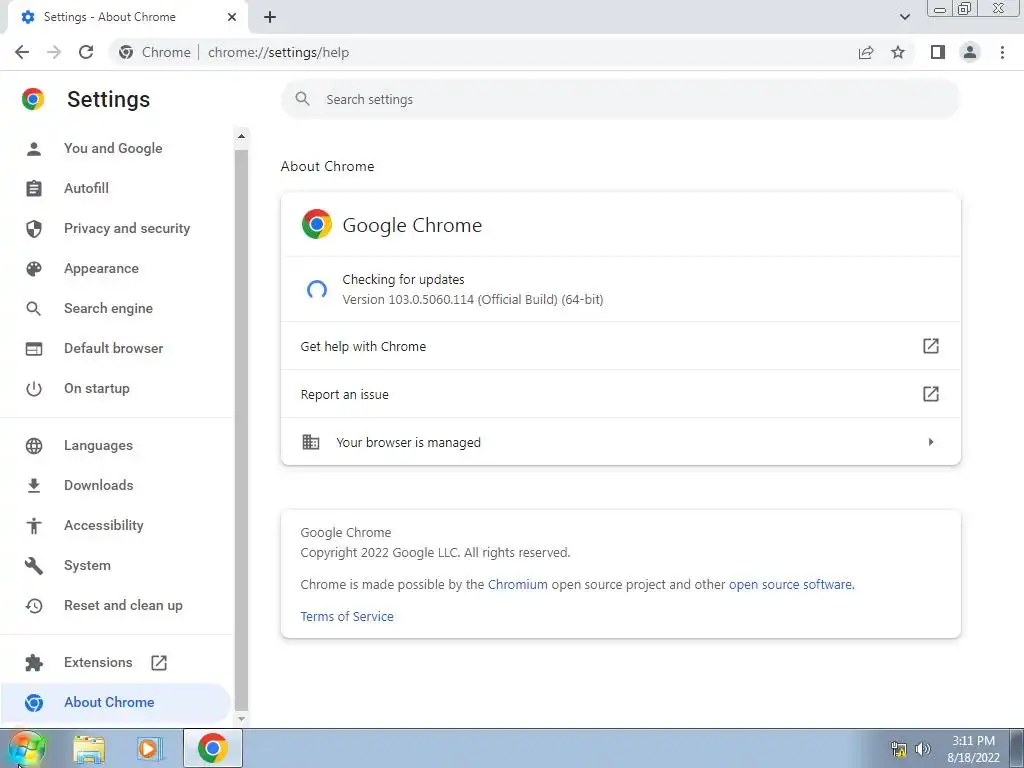Click Chrome icon on the taskbar
This screenshot has width=1024, height=768.
click(x=213, y=748)
